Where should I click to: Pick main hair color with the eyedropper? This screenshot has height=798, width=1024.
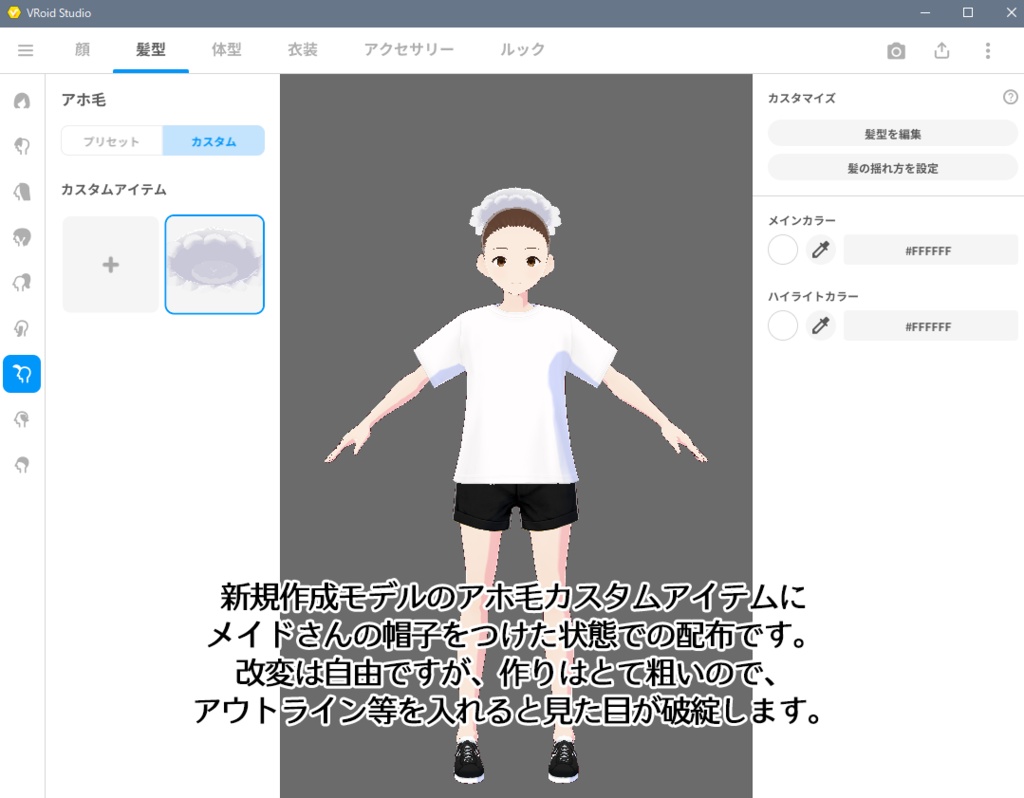(820, 250)
